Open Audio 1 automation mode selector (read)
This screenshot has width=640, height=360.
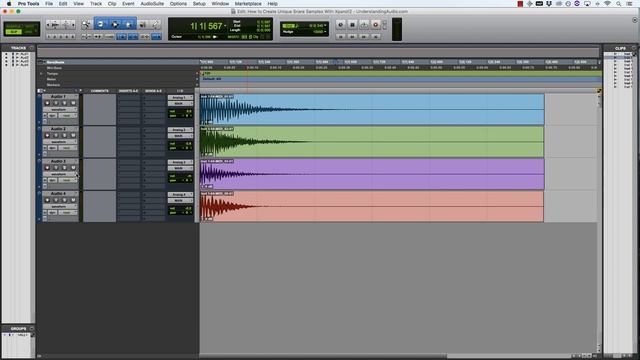[67, 116]
